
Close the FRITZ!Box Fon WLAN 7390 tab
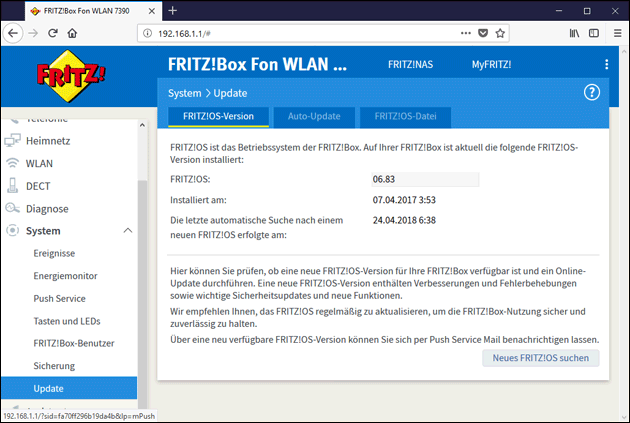152,11
